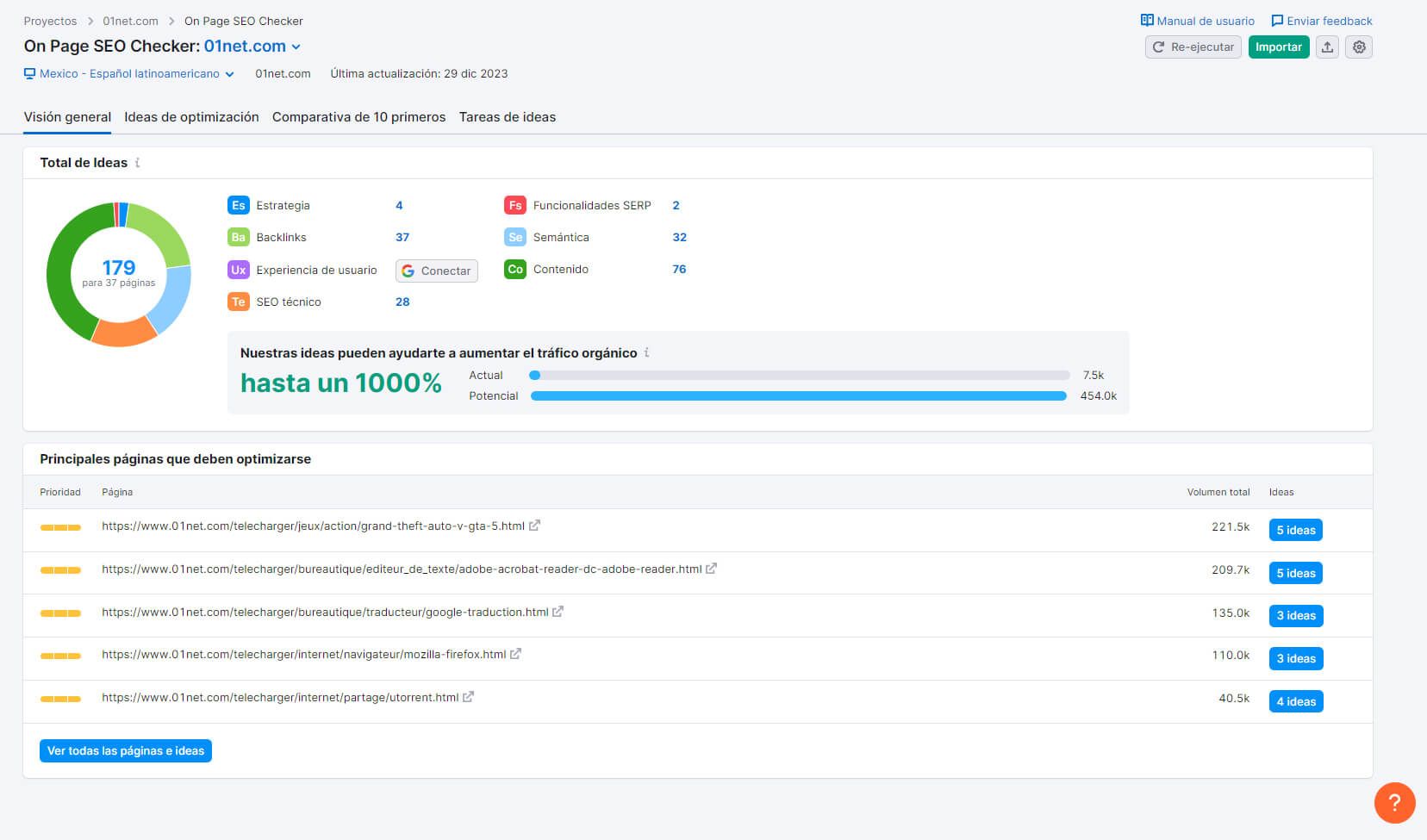Click 5 ideas button for adobe-reader page
Image resolution: width=1427 pixels, height=840 pixels.
[1295, 573]
